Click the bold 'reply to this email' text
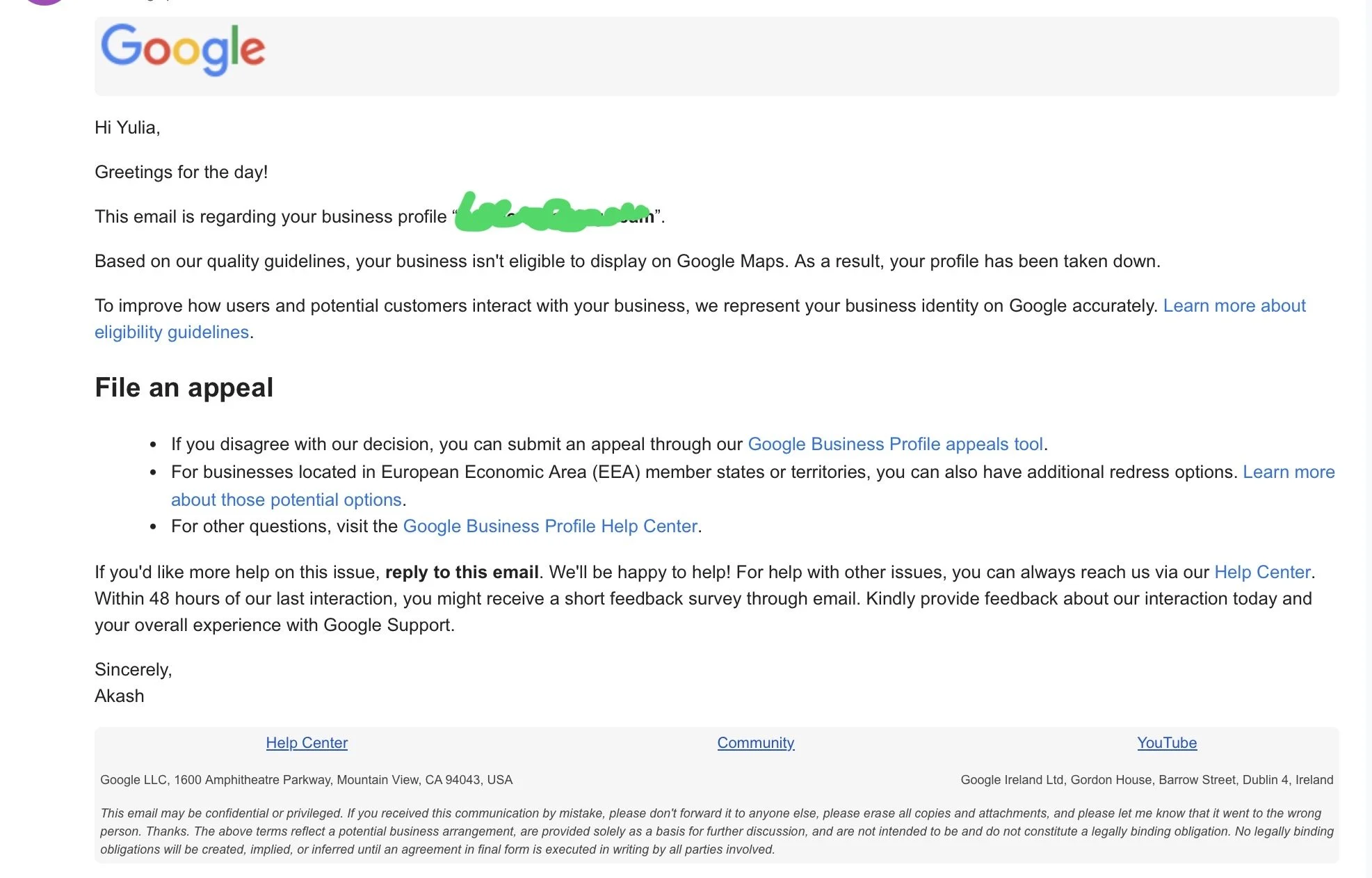The image size is (1372, 878). pyautogui.click(x=462, y=573)
